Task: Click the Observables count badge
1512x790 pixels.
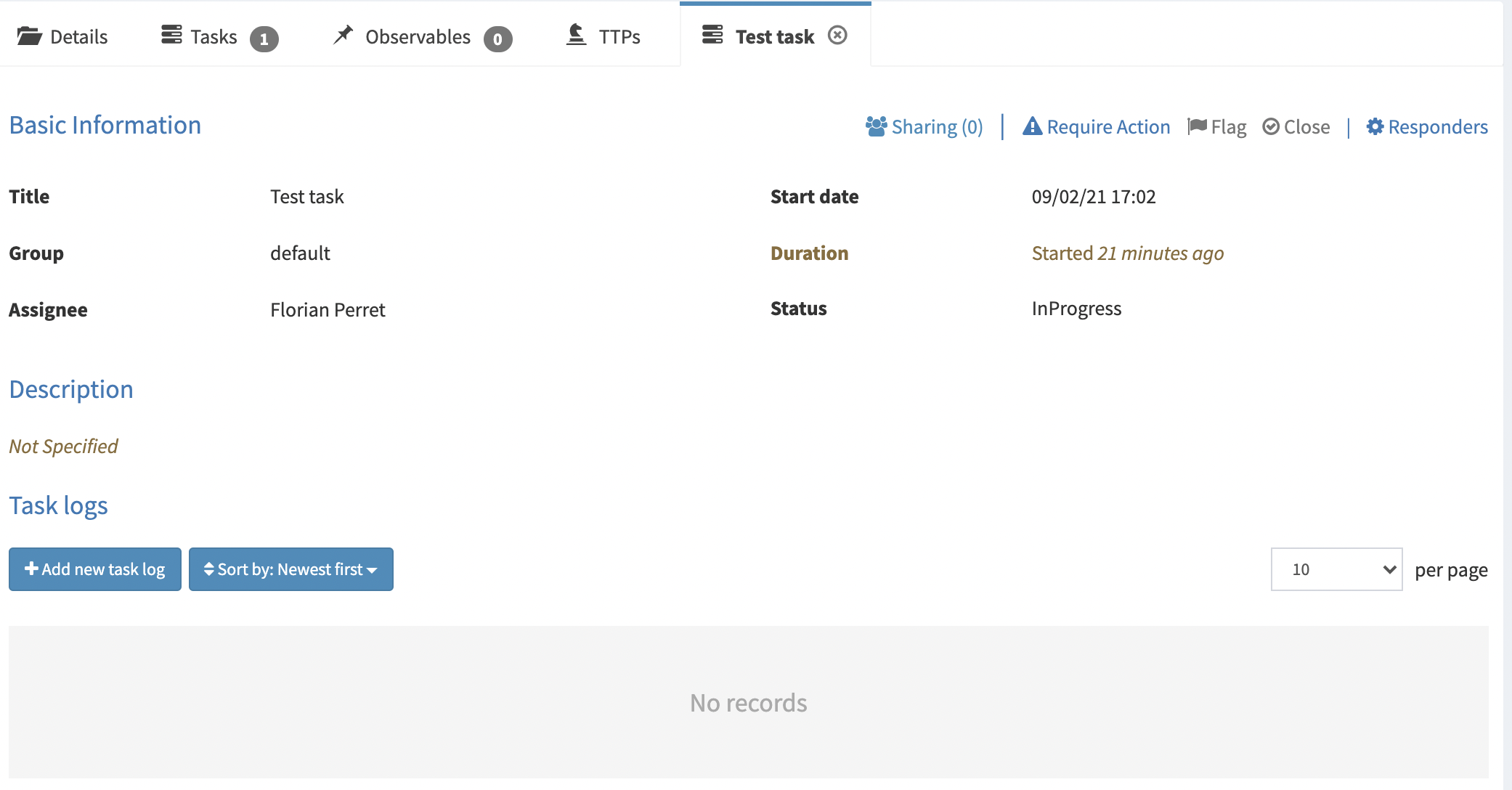Action: (498, 38)
